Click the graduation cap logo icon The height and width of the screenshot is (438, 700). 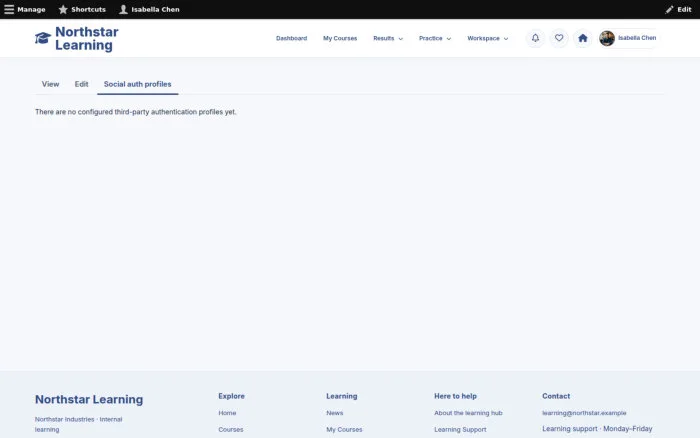tap(43, 38)
